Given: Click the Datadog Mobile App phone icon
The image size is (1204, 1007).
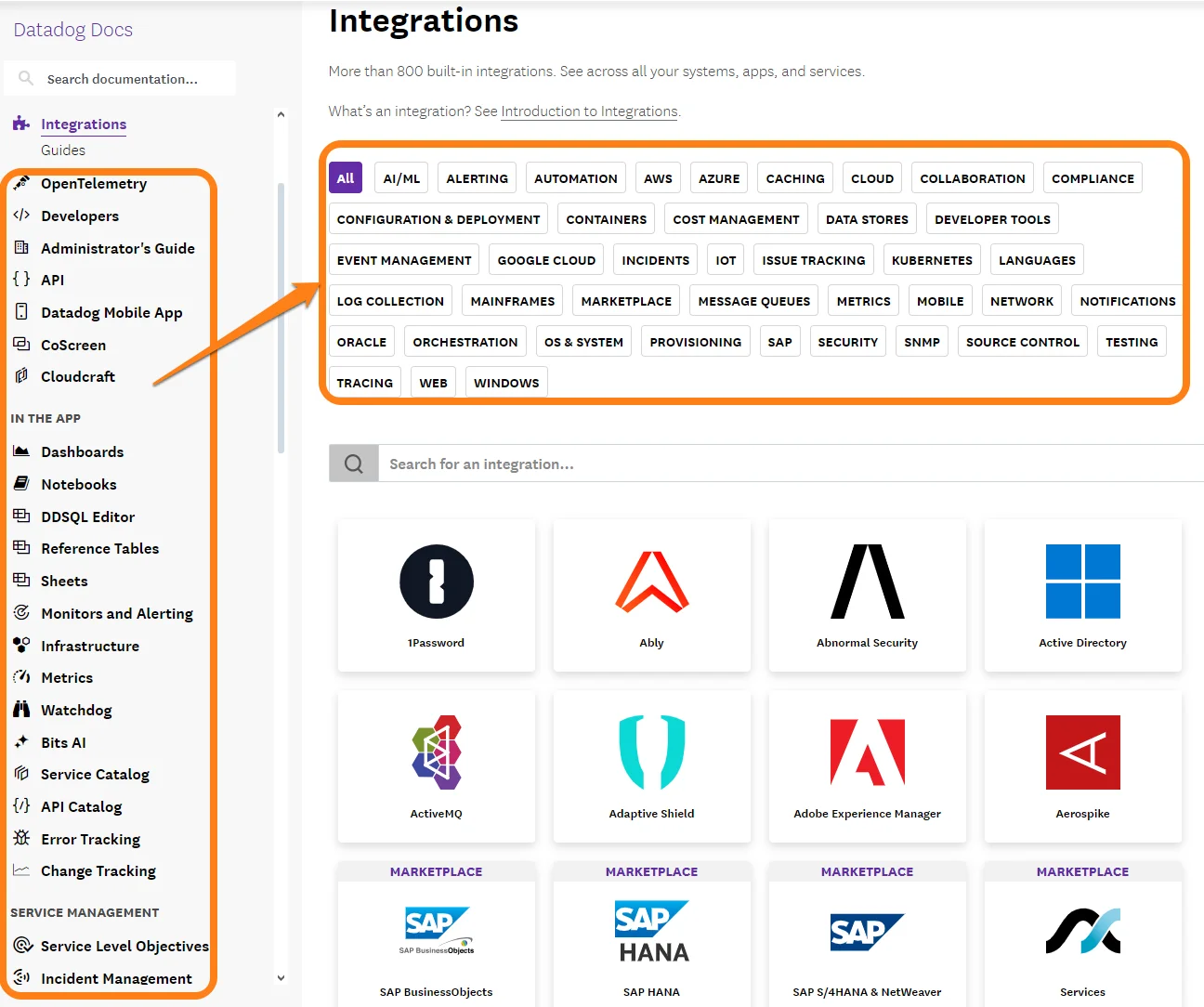Looking at the screenshot, I should pyautogui.click(x=21, y=311).
